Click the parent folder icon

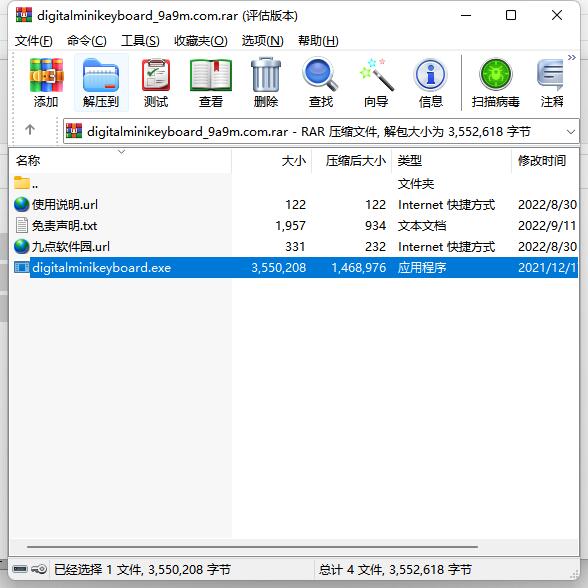click(22, 183)
